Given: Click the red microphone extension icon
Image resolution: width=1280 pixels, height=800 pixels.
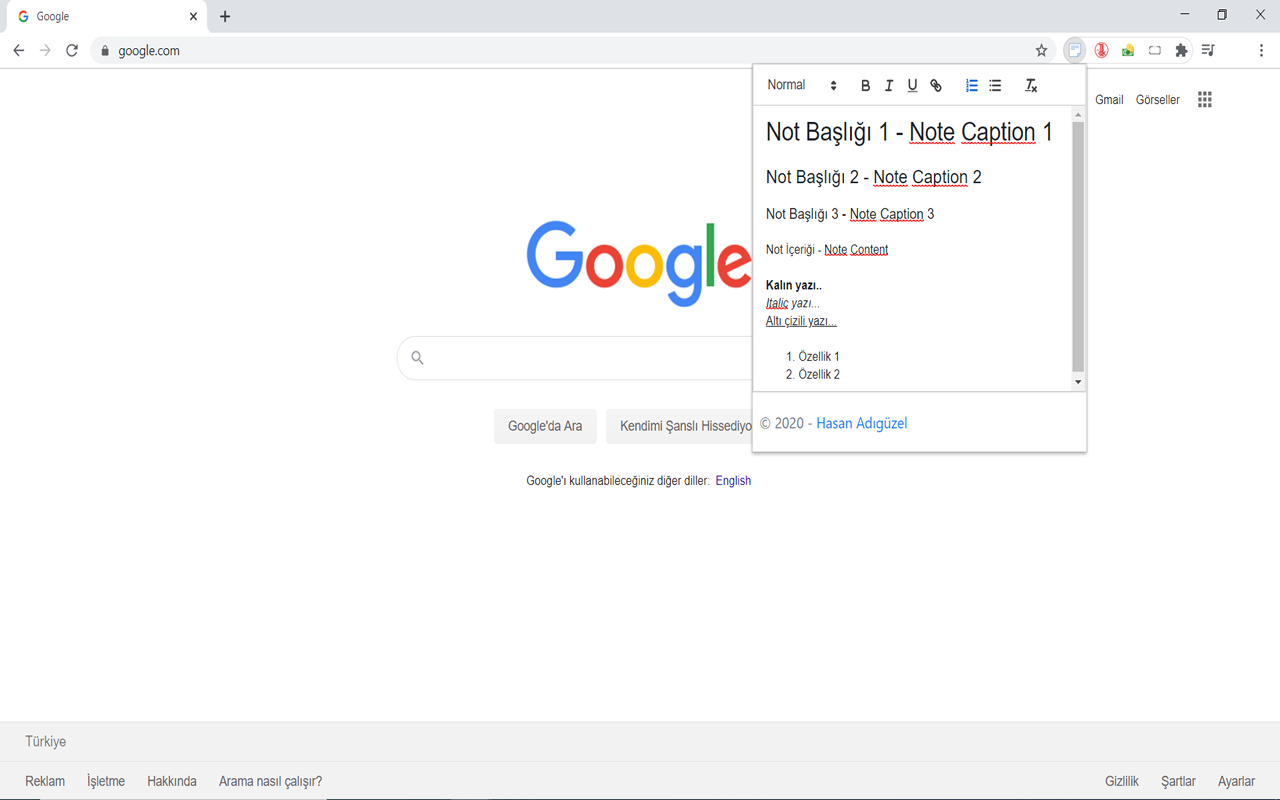Looking at the screenshot, I should (1101, 50).
